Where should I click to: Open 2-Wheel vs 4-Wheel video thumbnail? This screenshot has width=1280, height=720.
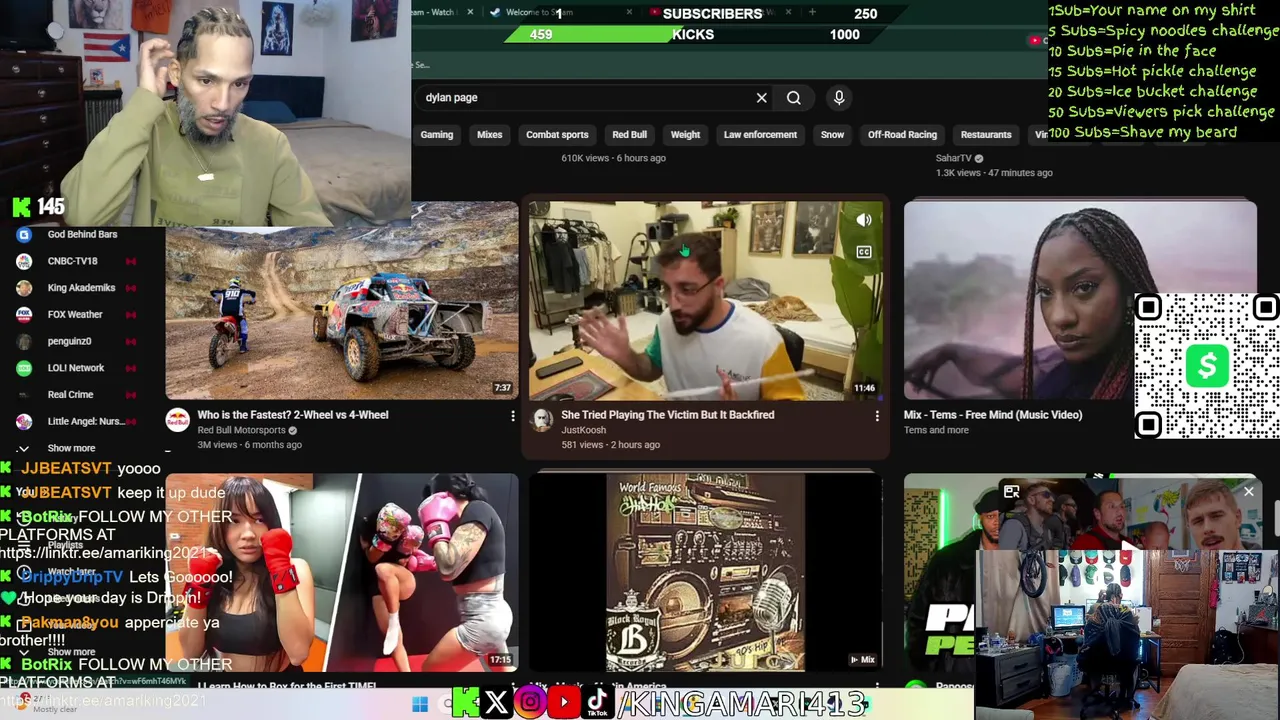pyautogui.click(x=342, y=300)
